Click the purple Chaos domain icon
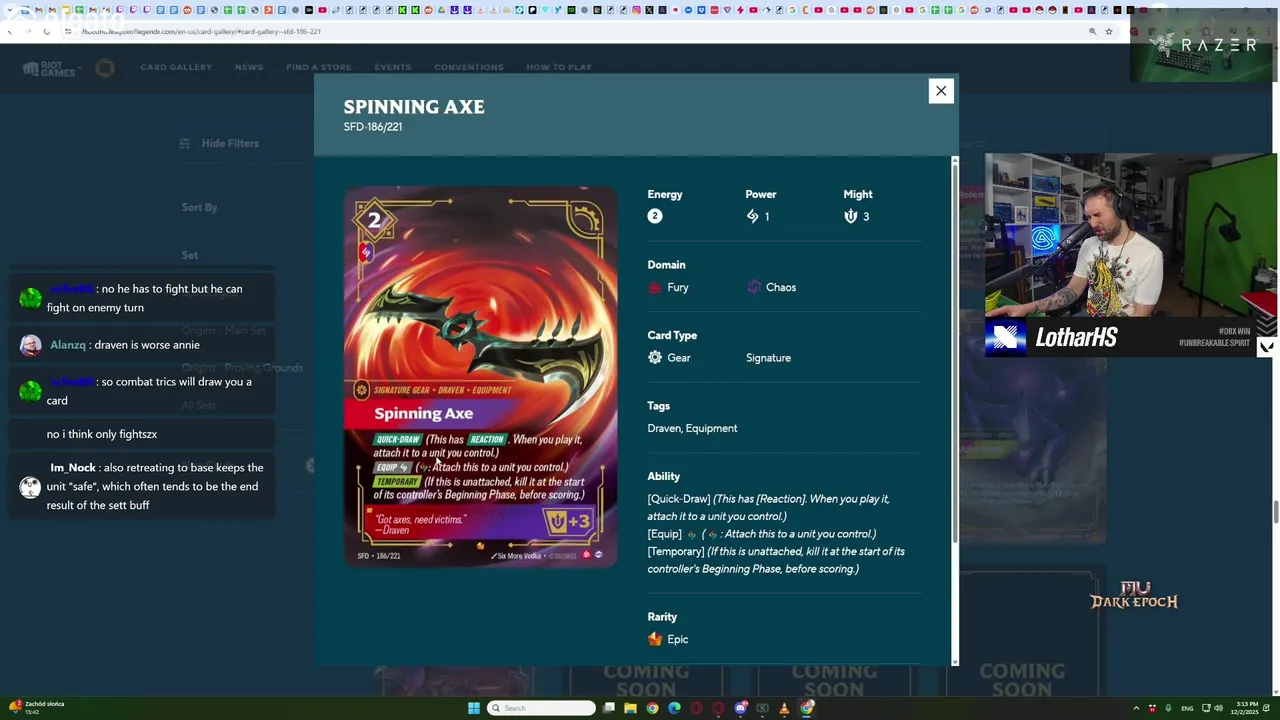 (753, 287)
